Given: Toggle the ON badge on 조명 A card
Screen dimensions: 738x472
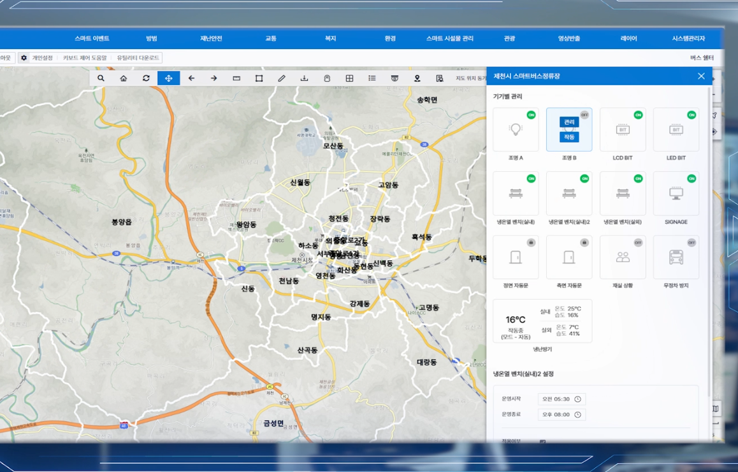Looking at the screenshot, I should pyautogui.click(x=531, y=115).
